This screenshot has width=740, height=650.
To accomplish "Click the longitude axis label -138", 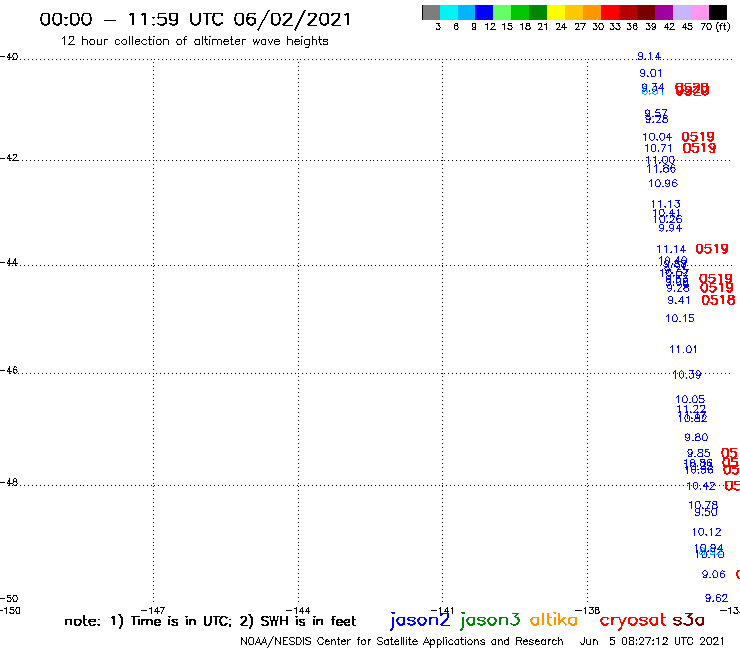I will 588,610.
